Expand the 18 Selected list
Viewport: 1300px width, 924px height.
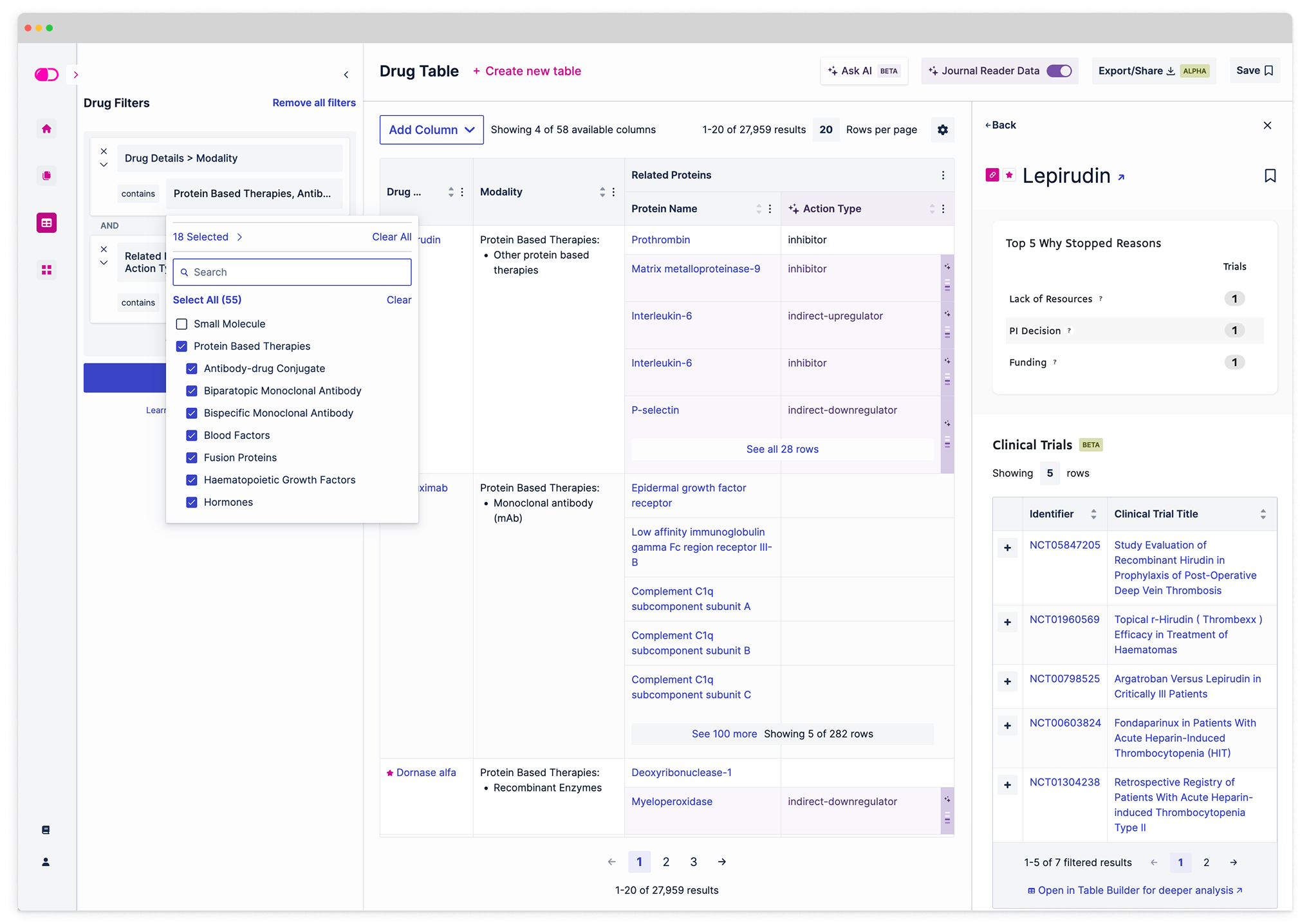tap(207, 237)
